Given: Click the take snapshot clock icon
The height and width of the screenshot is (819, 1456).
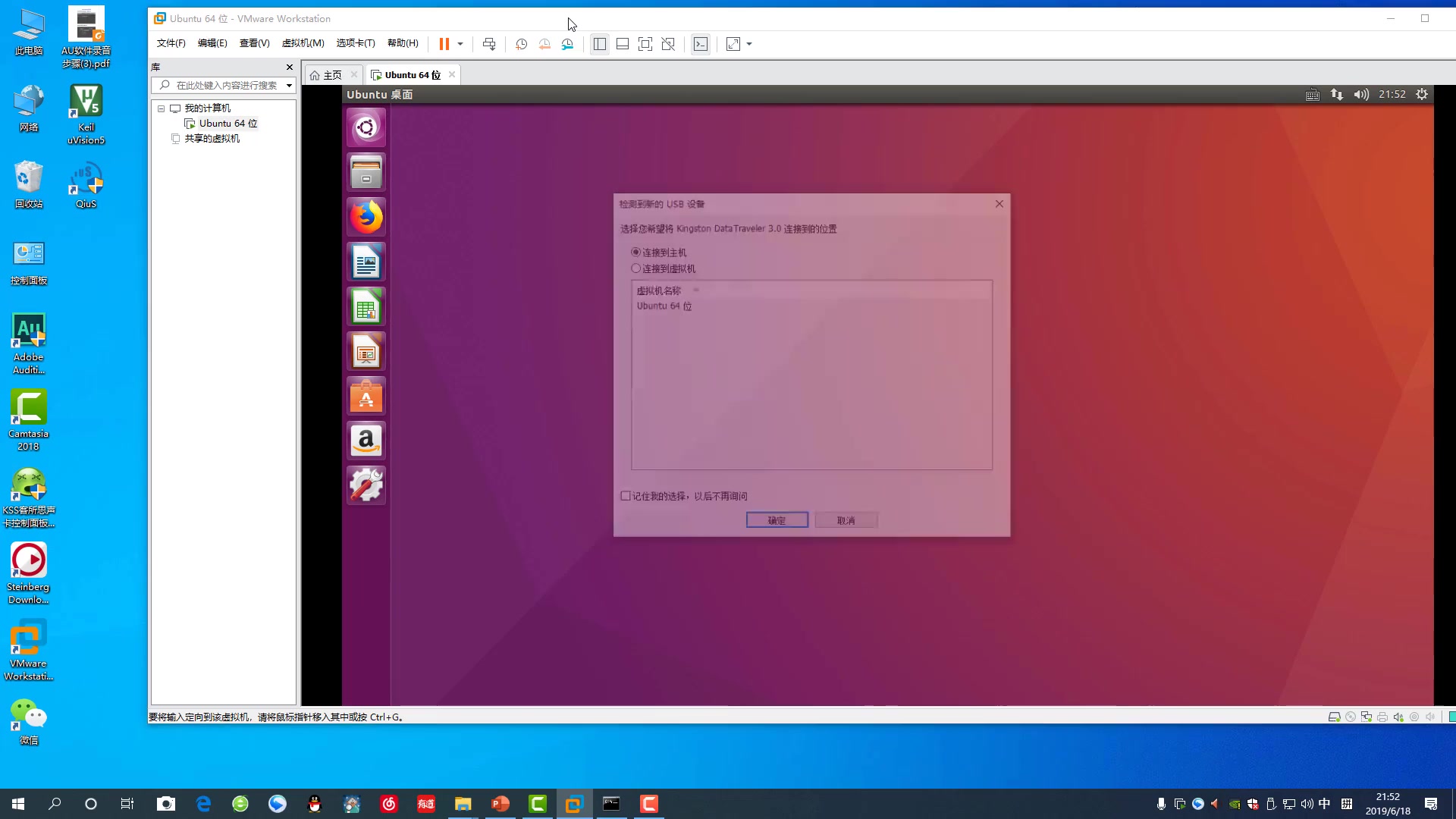Looking at the screenshot, I should (x=521, y=44).
